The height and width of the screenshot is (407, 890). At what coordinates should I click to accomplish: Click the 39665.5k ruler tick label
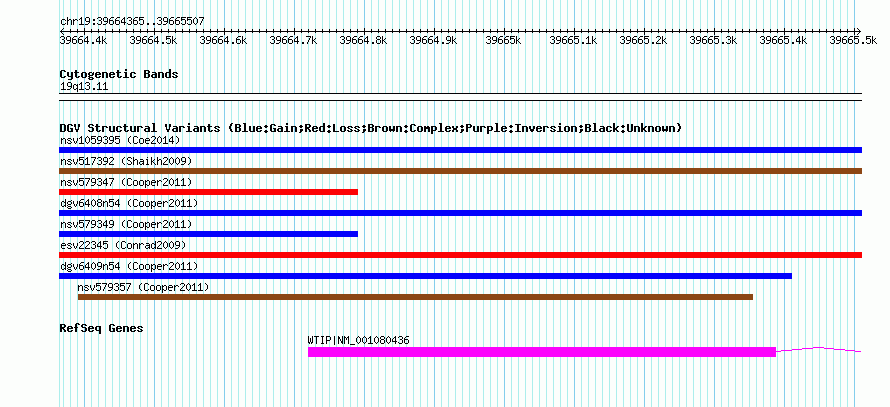[x=853, y=40]
